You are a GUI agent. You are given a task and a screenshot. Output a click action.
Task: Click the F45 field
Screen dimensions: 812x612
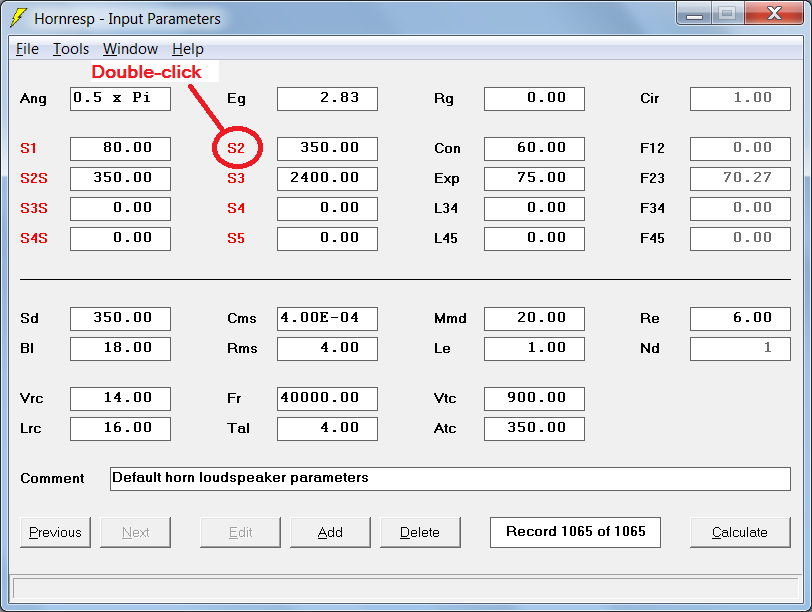(741, 239)
